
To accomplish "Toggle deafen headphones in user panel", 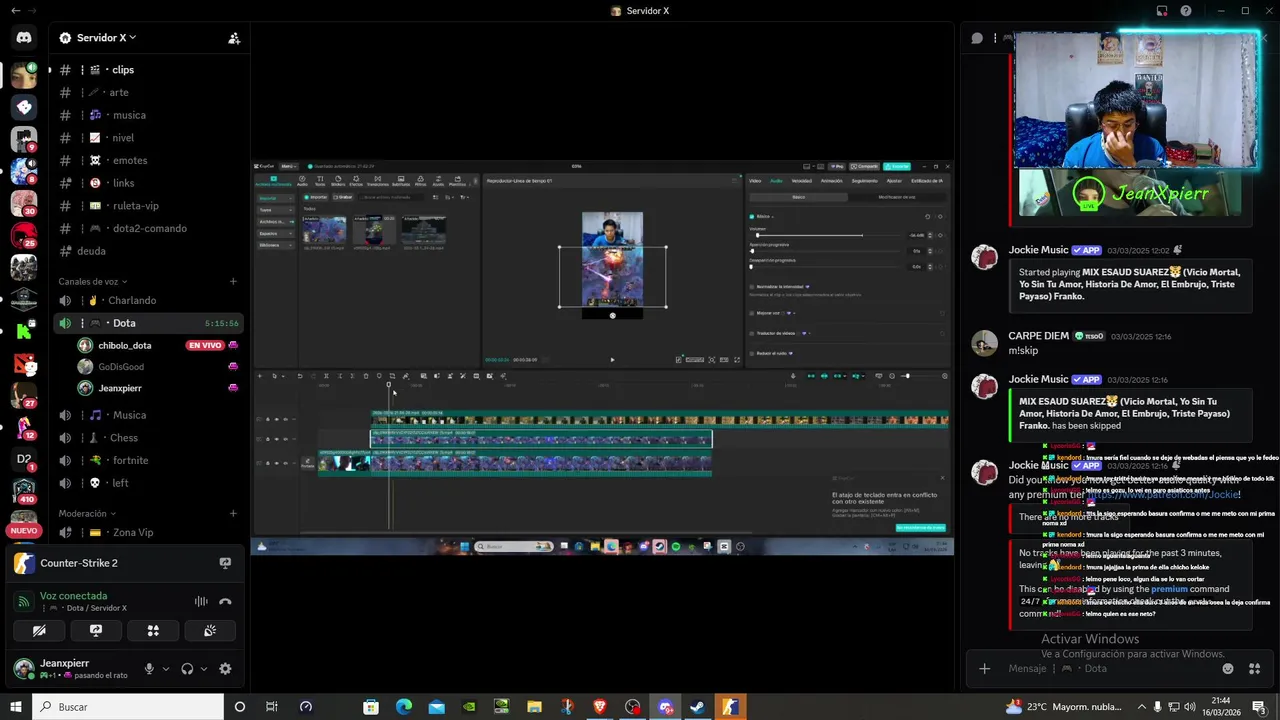I will [187, 669].
